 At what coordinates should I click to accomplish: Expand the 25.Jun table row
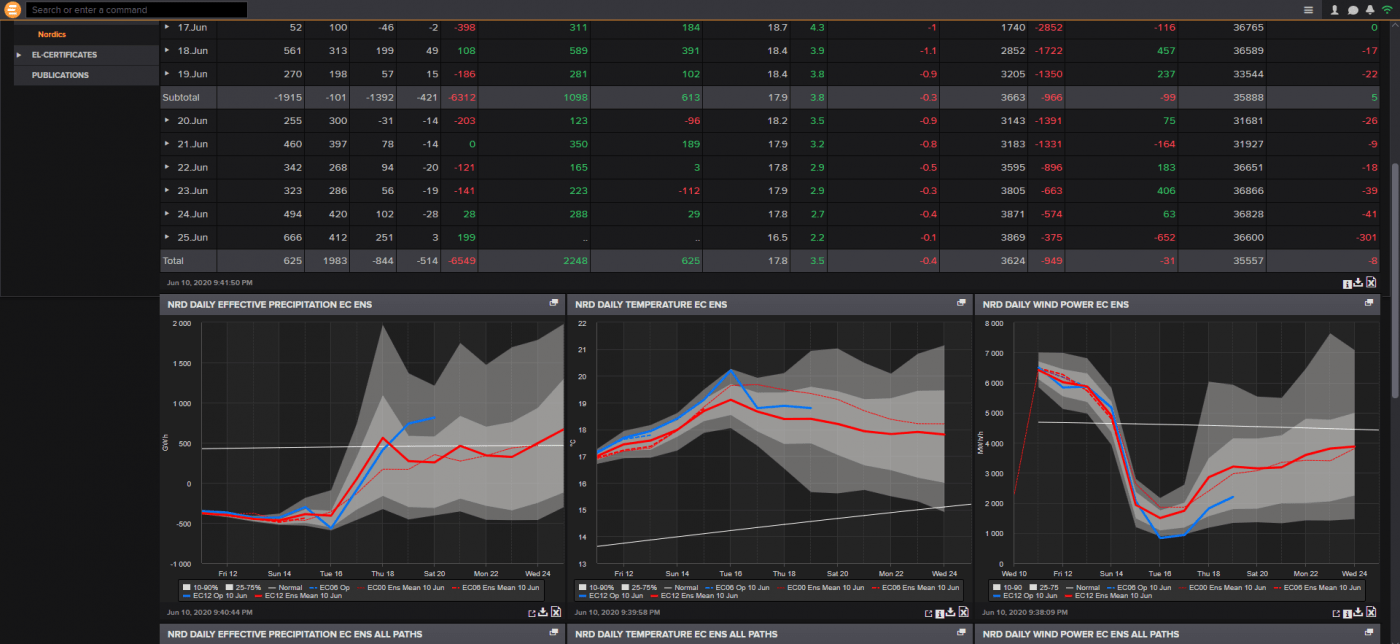click(x=168, y=237)
